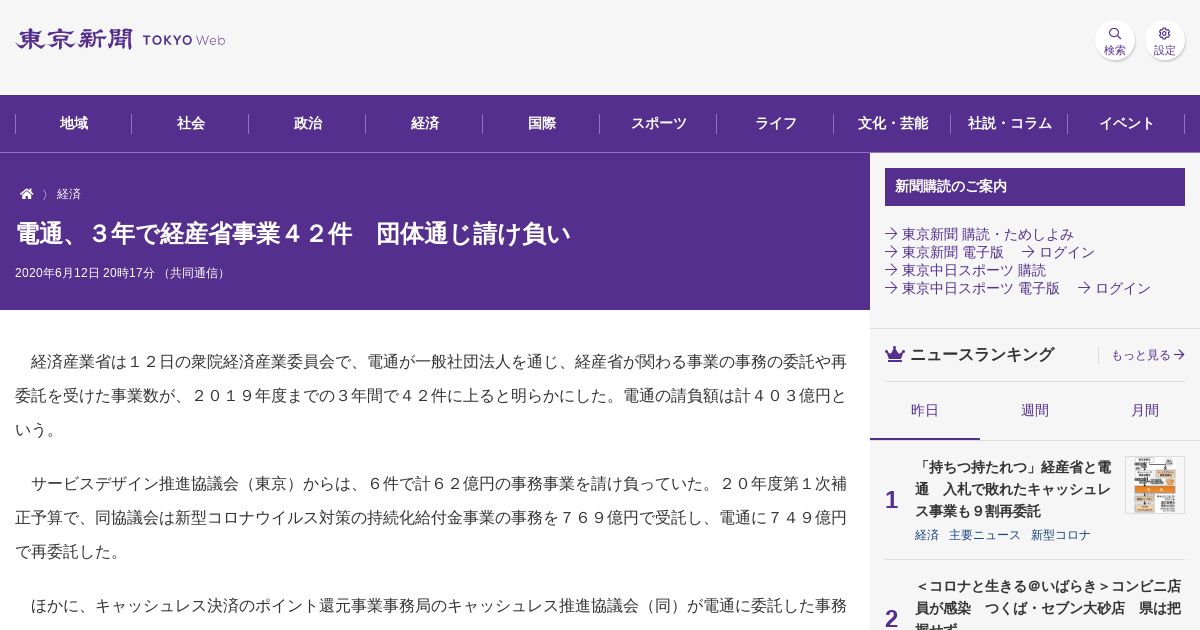Viewport: 1200px width, 630px height.
Task: Click 経済 breadcrumb link
Action: point(69,194)
